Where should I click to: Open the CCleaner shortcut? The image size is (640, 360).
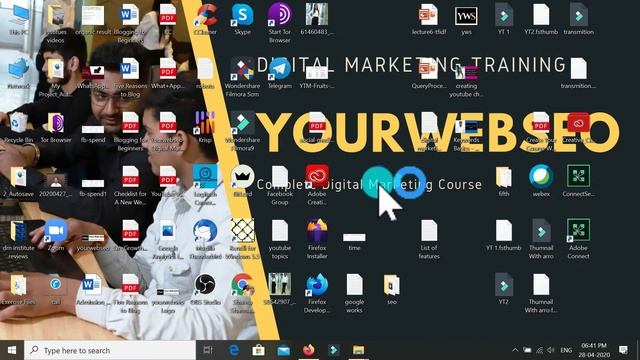pyautogui.click(x=205, y=20)
